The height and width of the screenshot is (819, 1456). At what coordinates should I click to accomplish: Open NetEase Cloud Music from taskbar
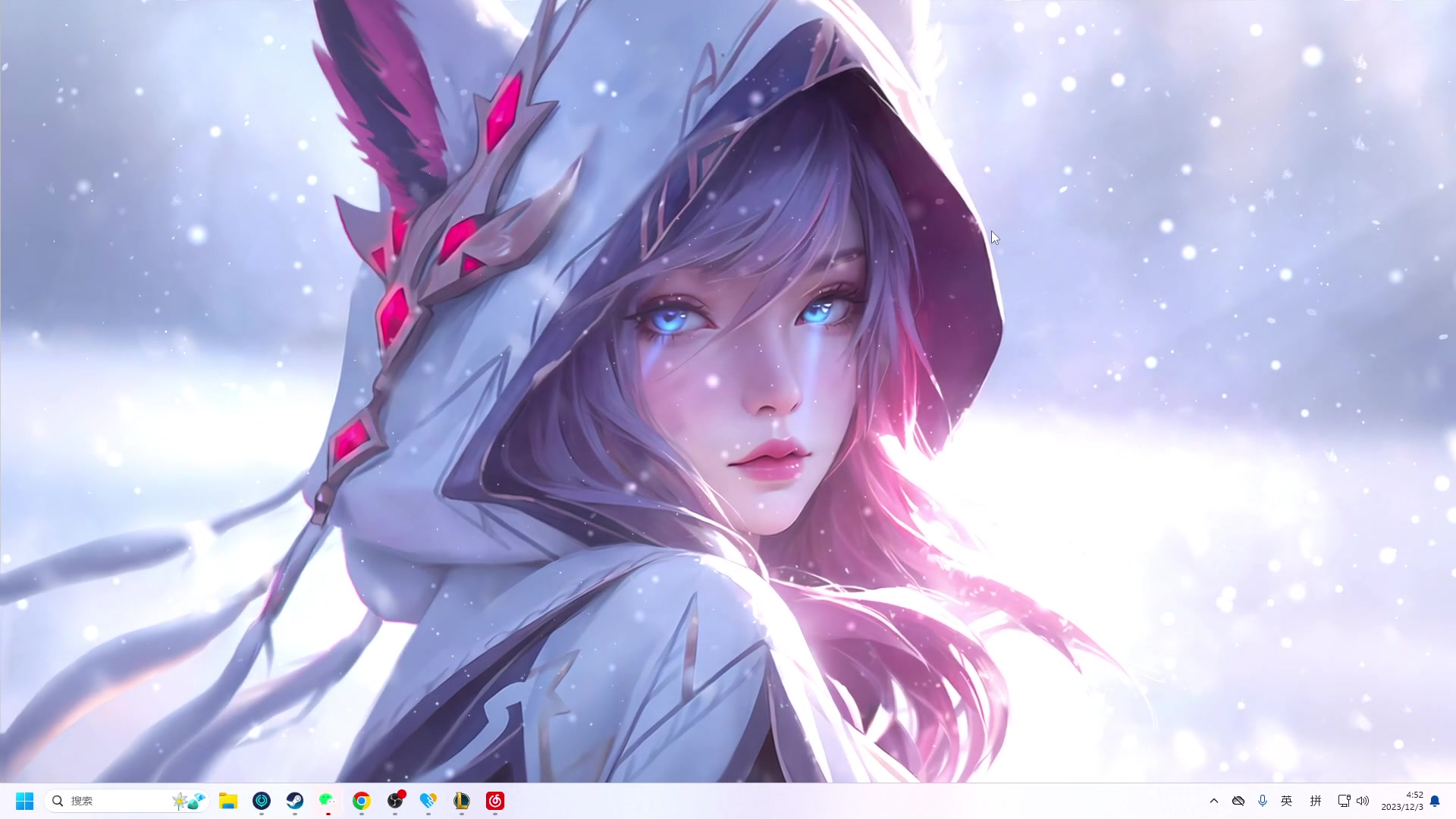coord(495,801)
